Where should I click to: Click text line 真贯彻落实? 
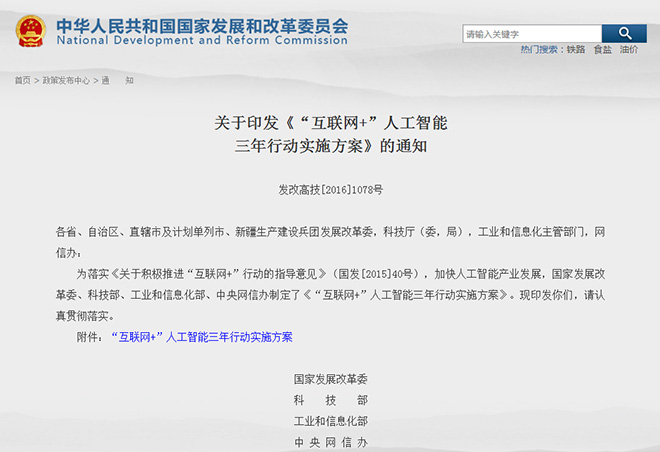coord(85,316)
